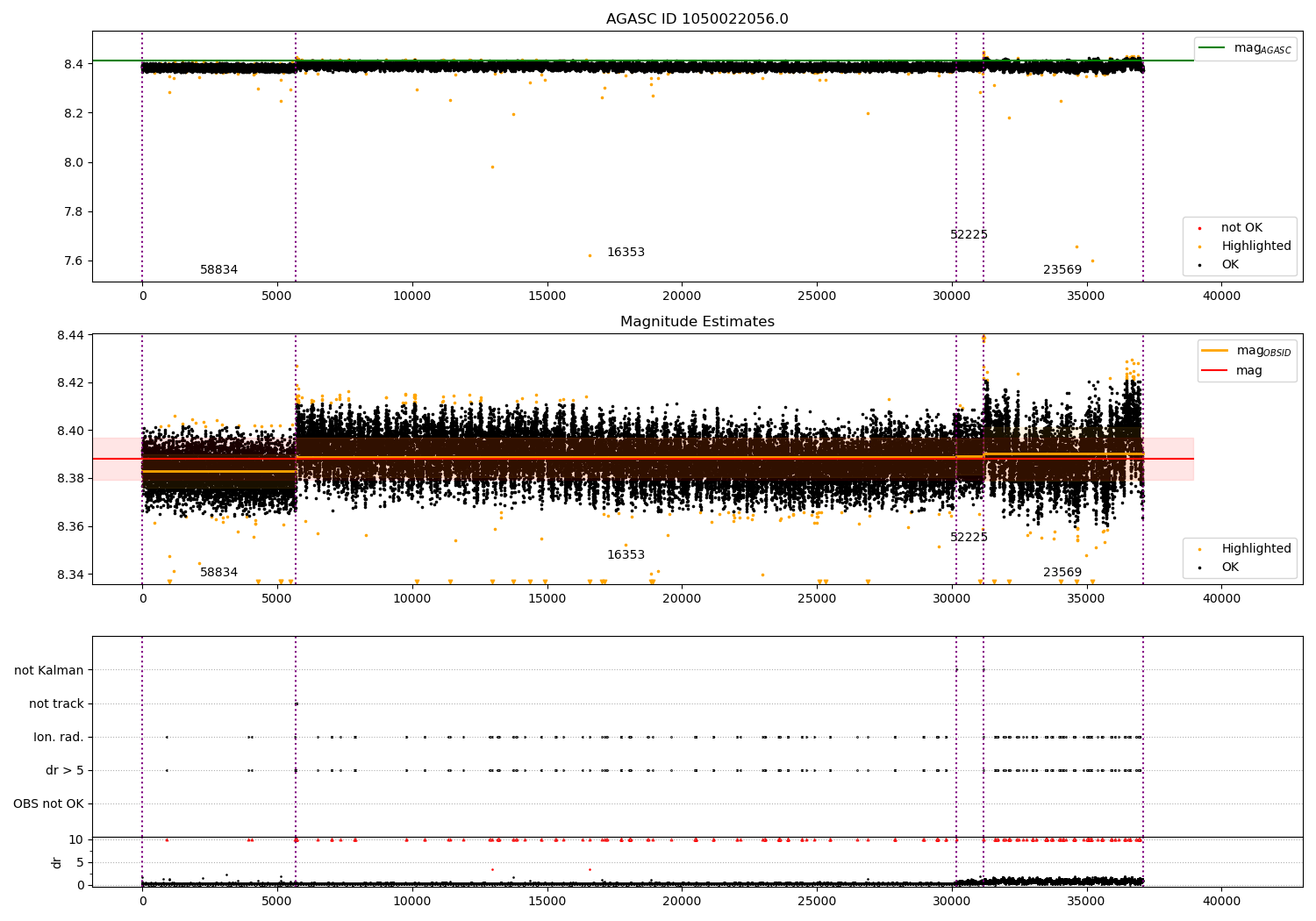This screenshot has width=1316, height=921.
Task: Click y-axis tick '8.44' on middle plot
Action: [x=70, y=336]
